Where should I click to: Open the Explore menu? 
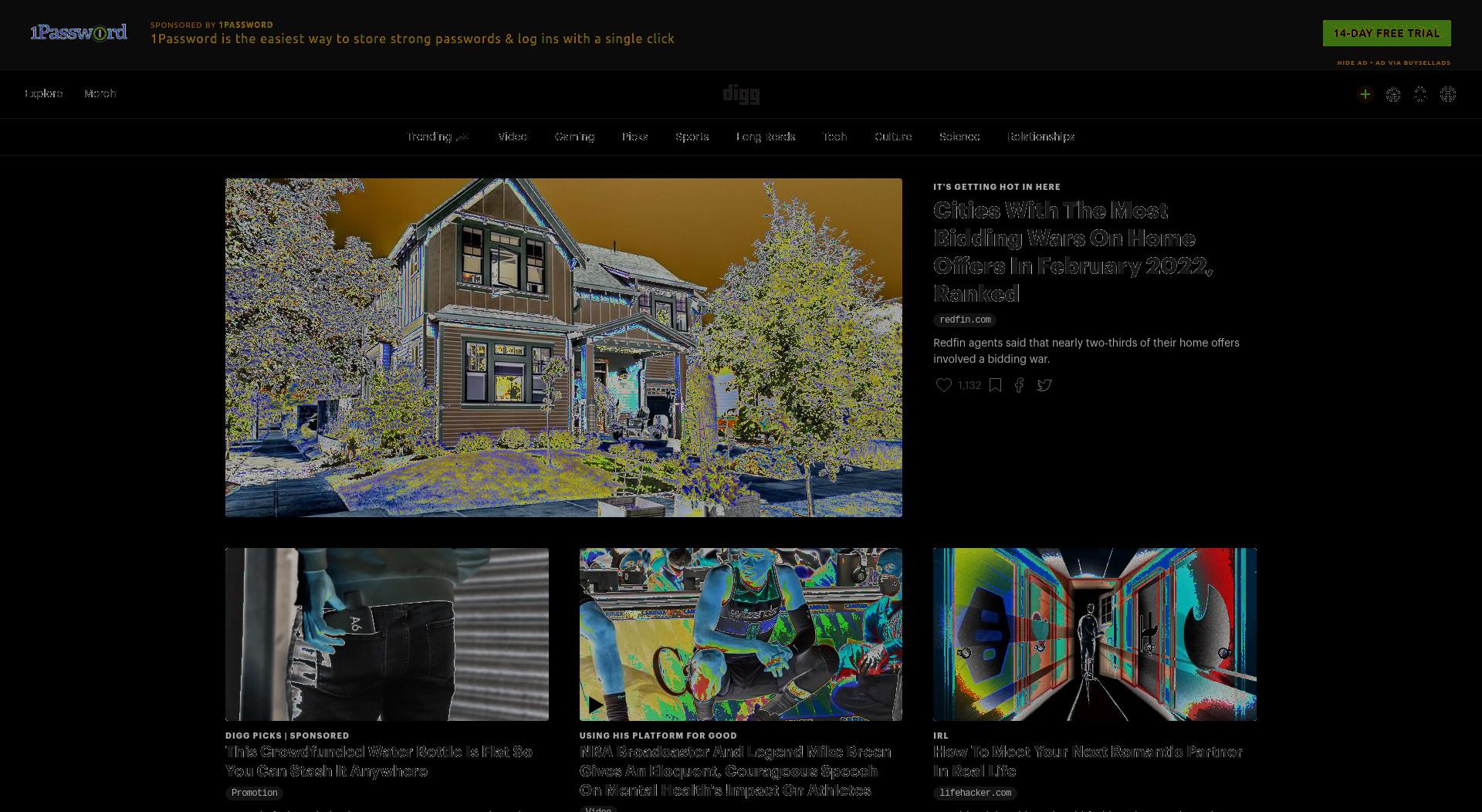tap(43, 93)
